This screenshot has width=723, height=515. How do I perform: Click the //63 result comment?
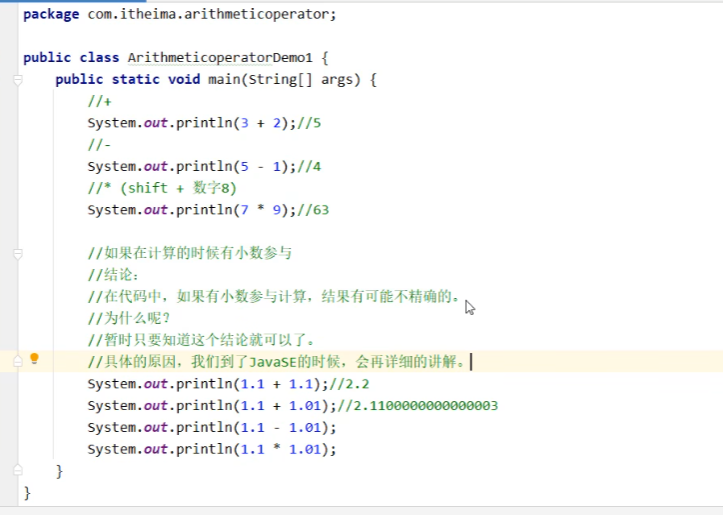pyautogui.click(x=313, y=210)
